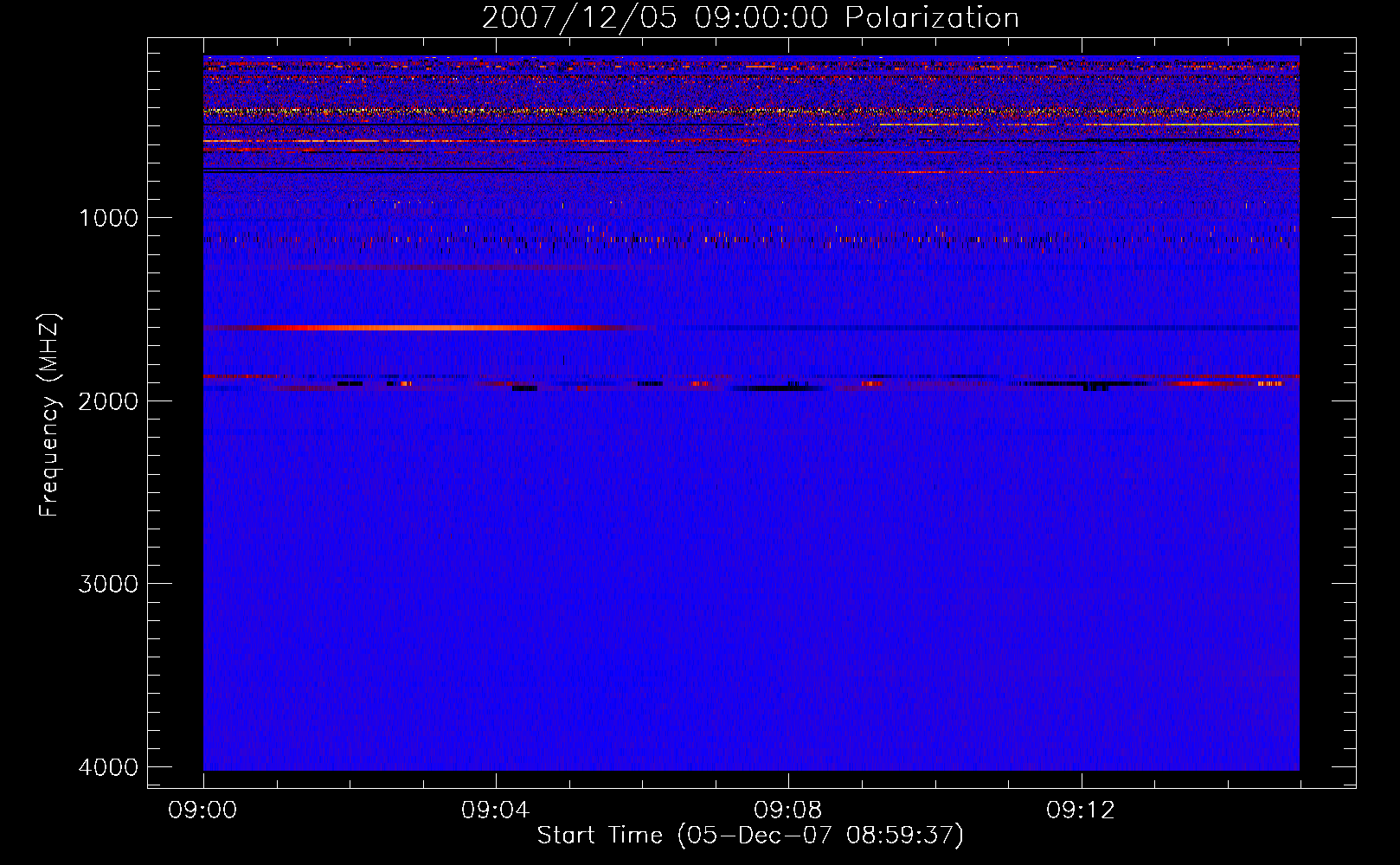Click the 09:00 time tick label
Screen dimensions: 1400x865
click(x=203, y=811)
